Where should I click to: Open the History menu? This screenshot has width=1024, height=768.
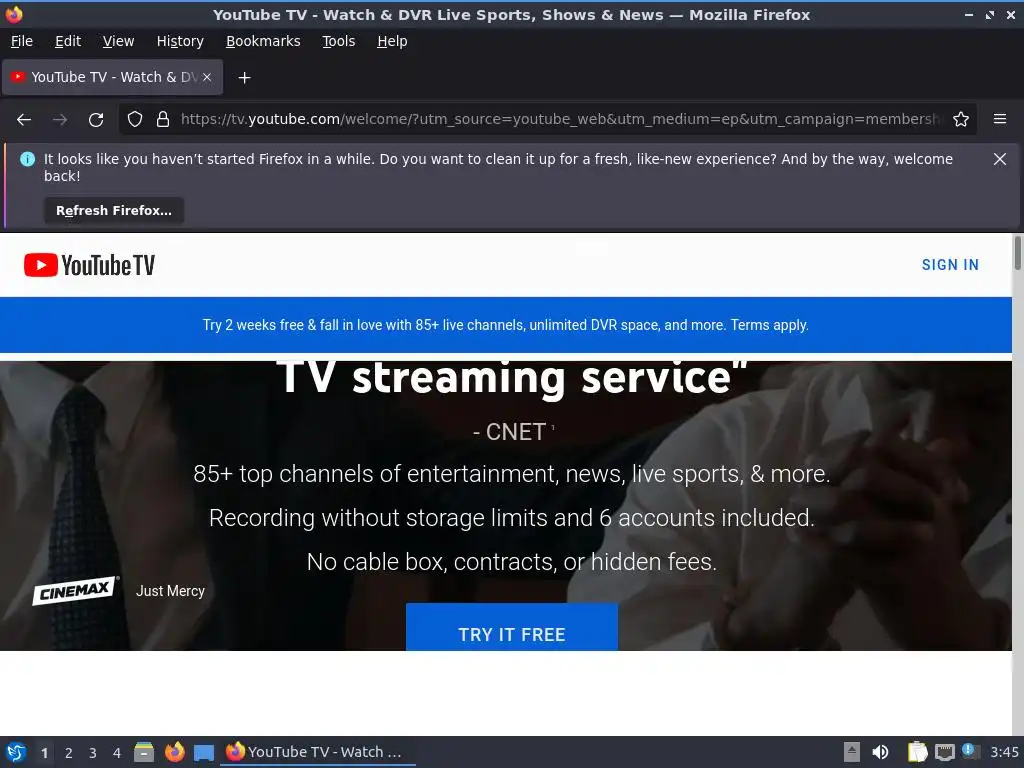tap(180, 41)
